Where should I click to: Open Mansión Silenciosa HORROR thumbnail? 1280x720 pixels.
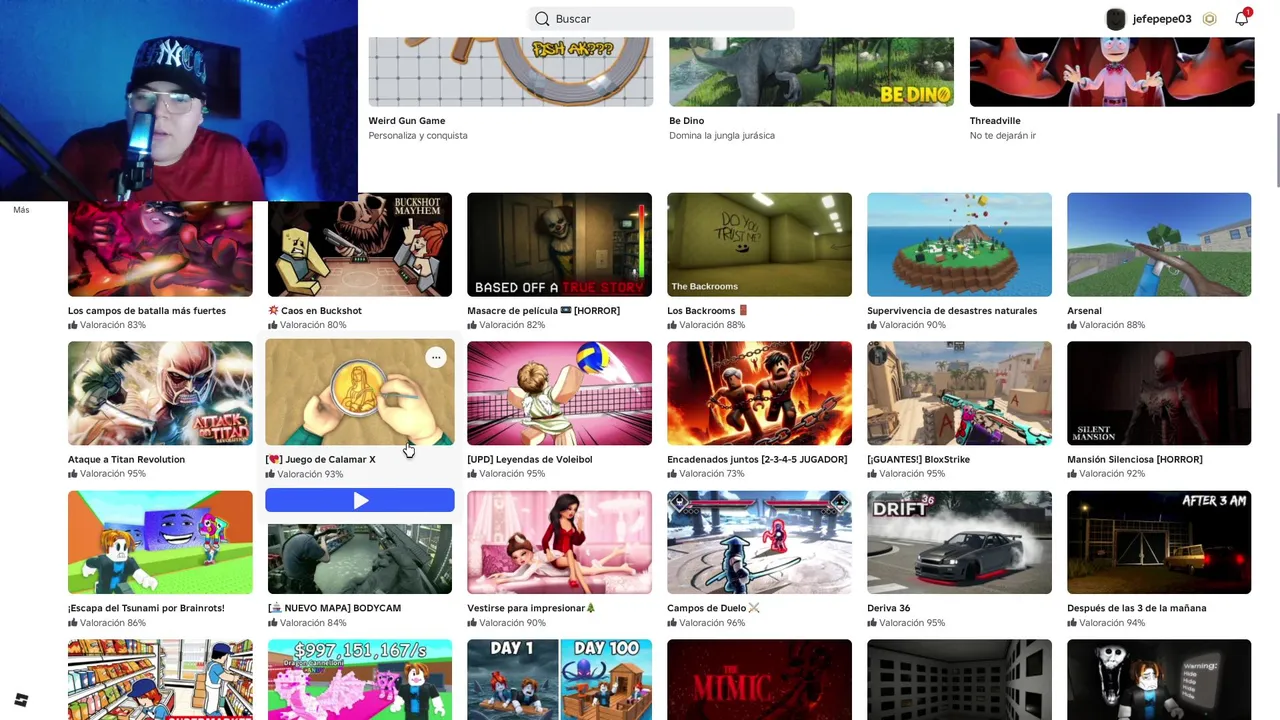pos(1159,393)
